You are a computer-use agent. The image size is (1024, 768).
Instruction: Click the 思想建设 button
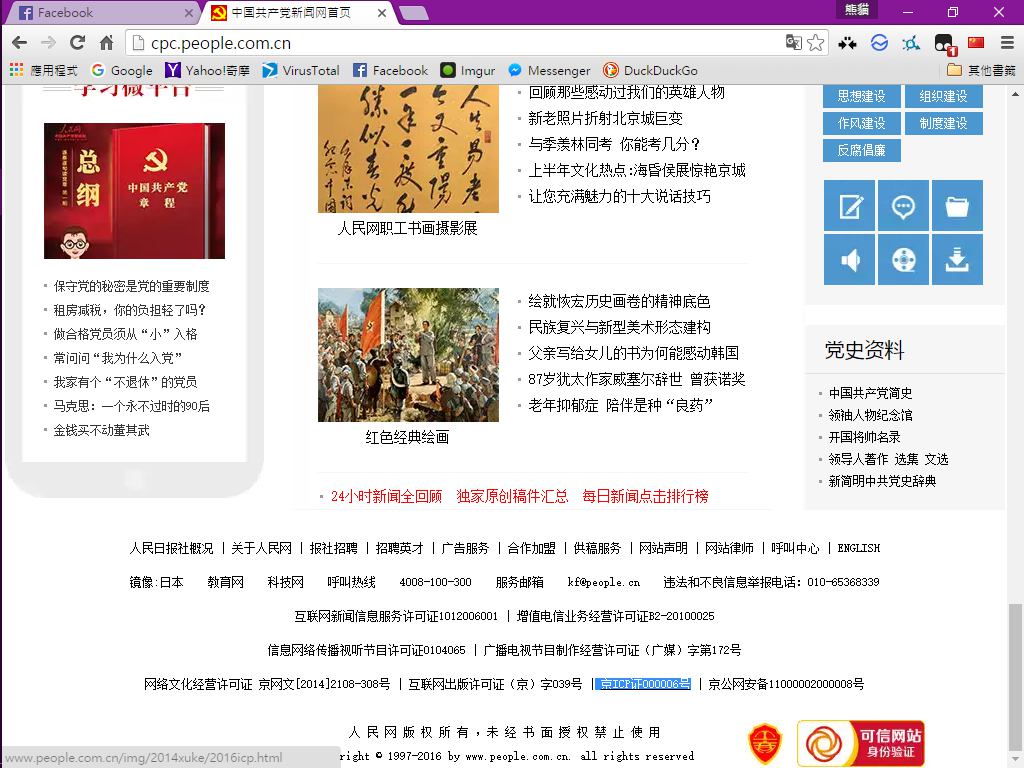(861, 96)
